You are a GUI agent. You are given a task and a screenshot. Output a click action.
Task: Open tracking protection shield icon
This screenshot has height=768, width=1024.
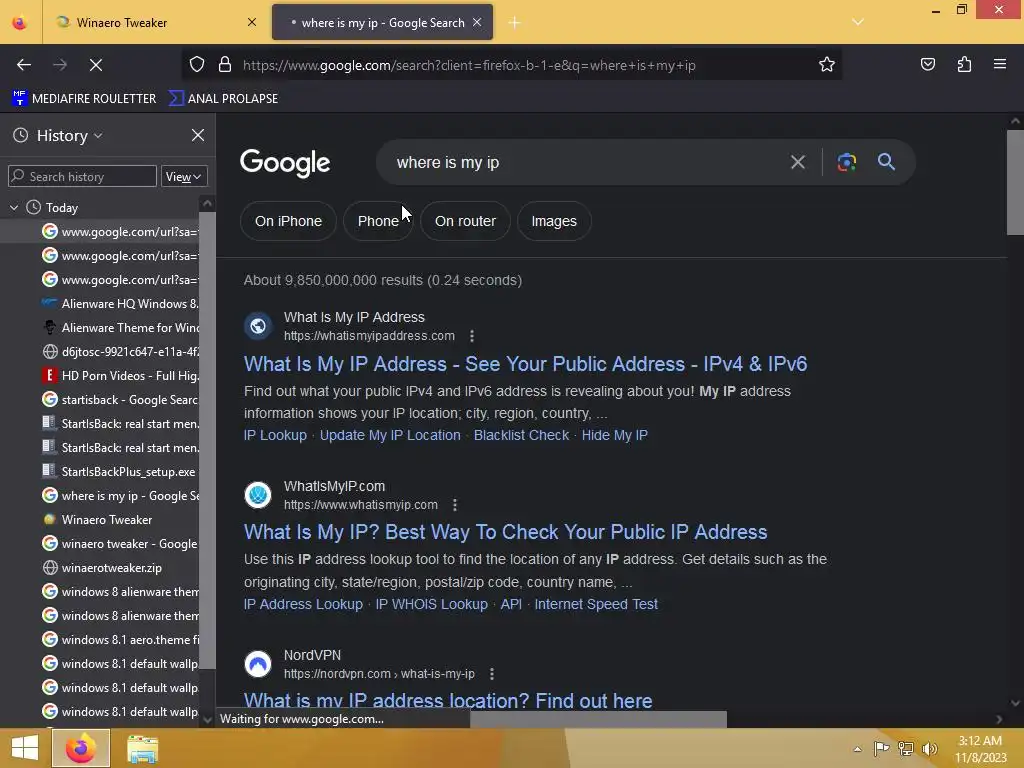(x=197, y=65)
